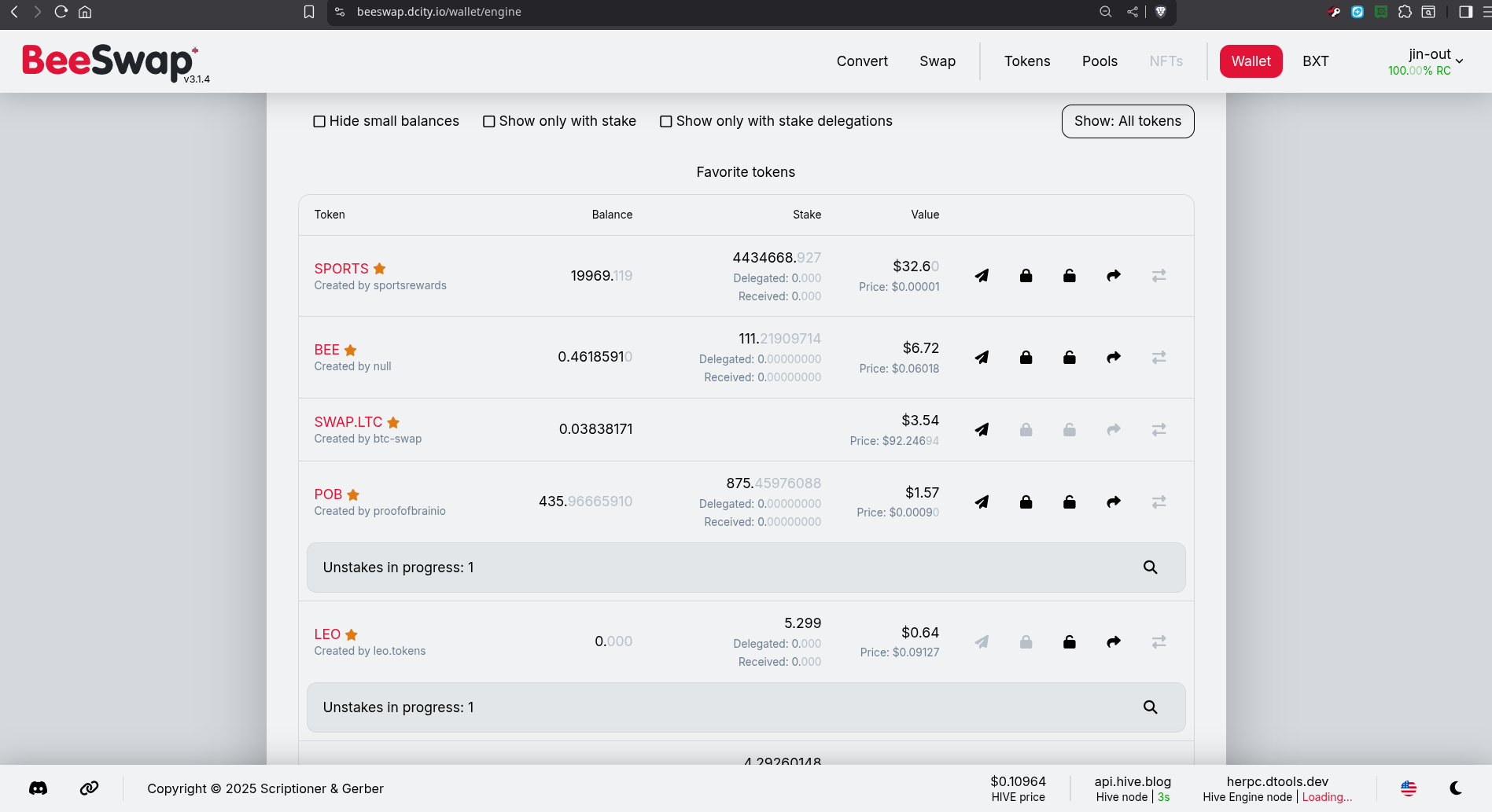The height and width of the screenshot is (812, 1492).
Task: Click the browser address bar
Action: pyautogui.click(x=708, y=12)
